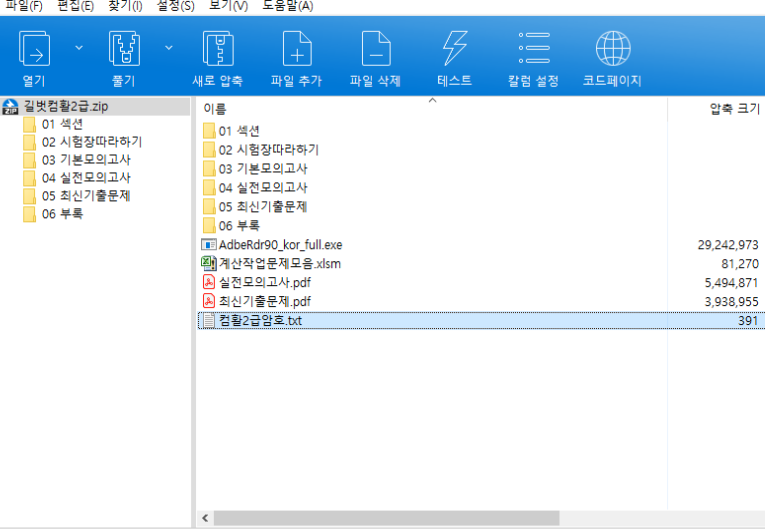765x529 pixels.
Task: Click the 03 기본모의고사 folder icon in file list
Action: (x=209, y=169)
